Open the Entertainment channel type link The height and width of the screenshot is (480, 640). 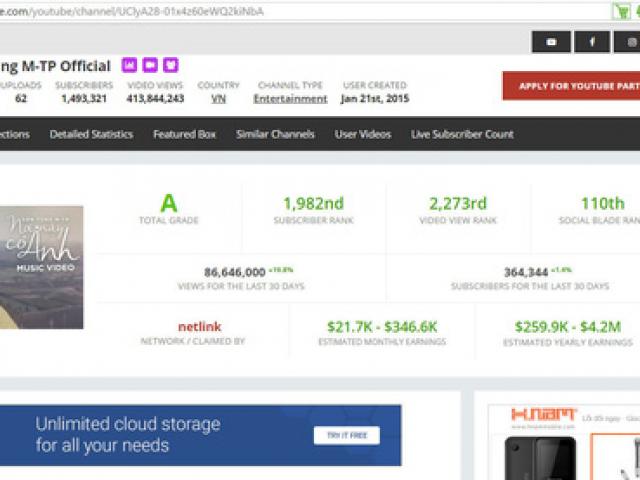290,99
